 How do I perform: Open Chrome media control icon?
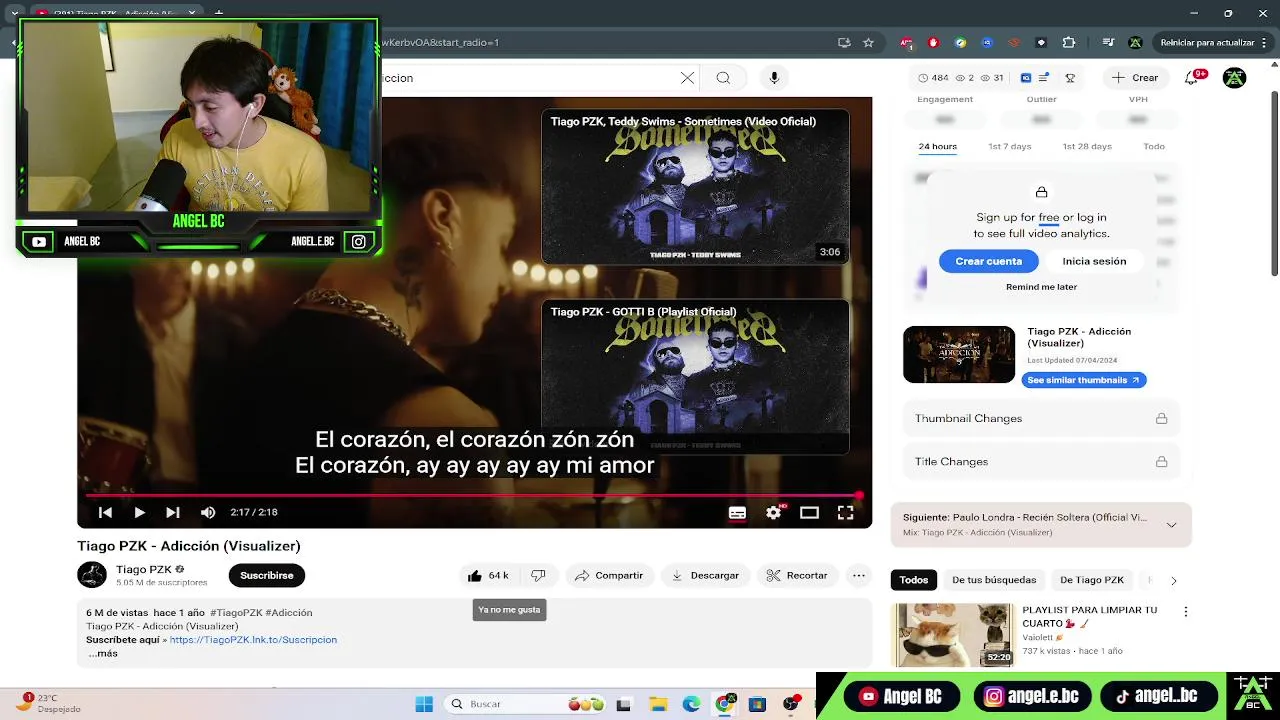click(1109, 43)
